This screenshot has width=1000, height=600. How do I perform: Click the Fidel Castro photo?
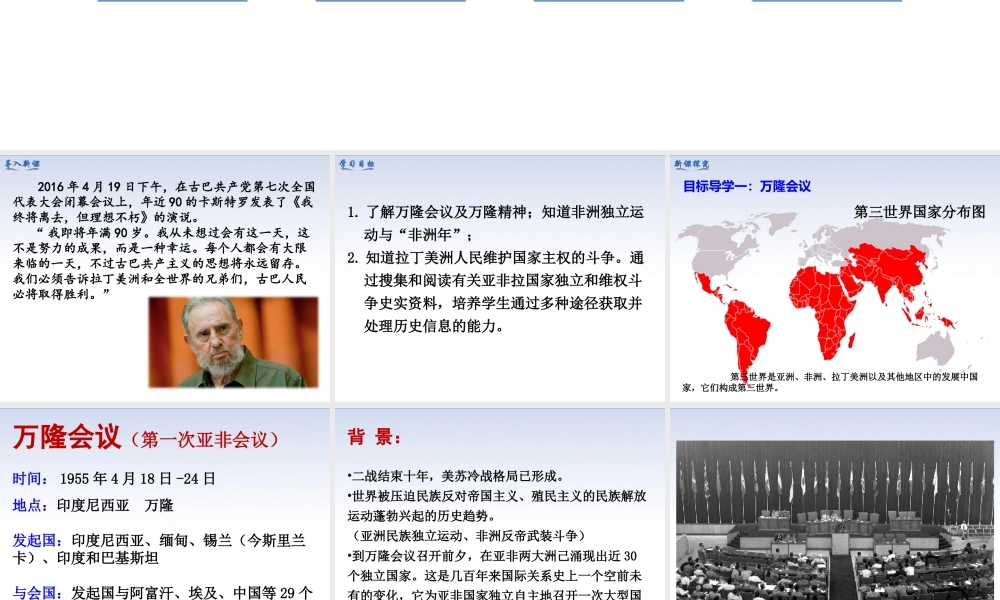233,342
